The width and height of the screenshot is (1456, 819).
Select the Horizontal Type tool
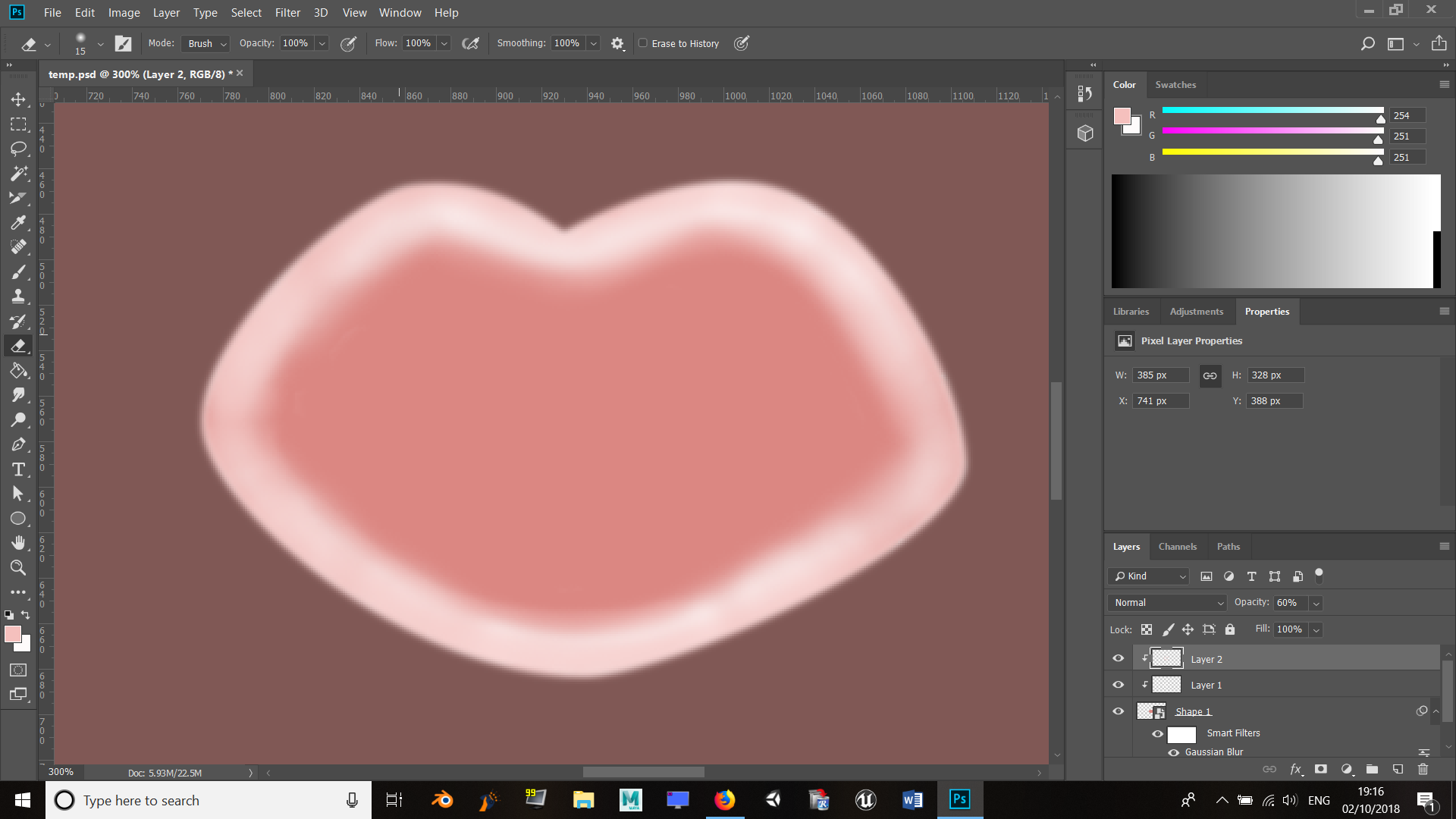click(19, 469)
